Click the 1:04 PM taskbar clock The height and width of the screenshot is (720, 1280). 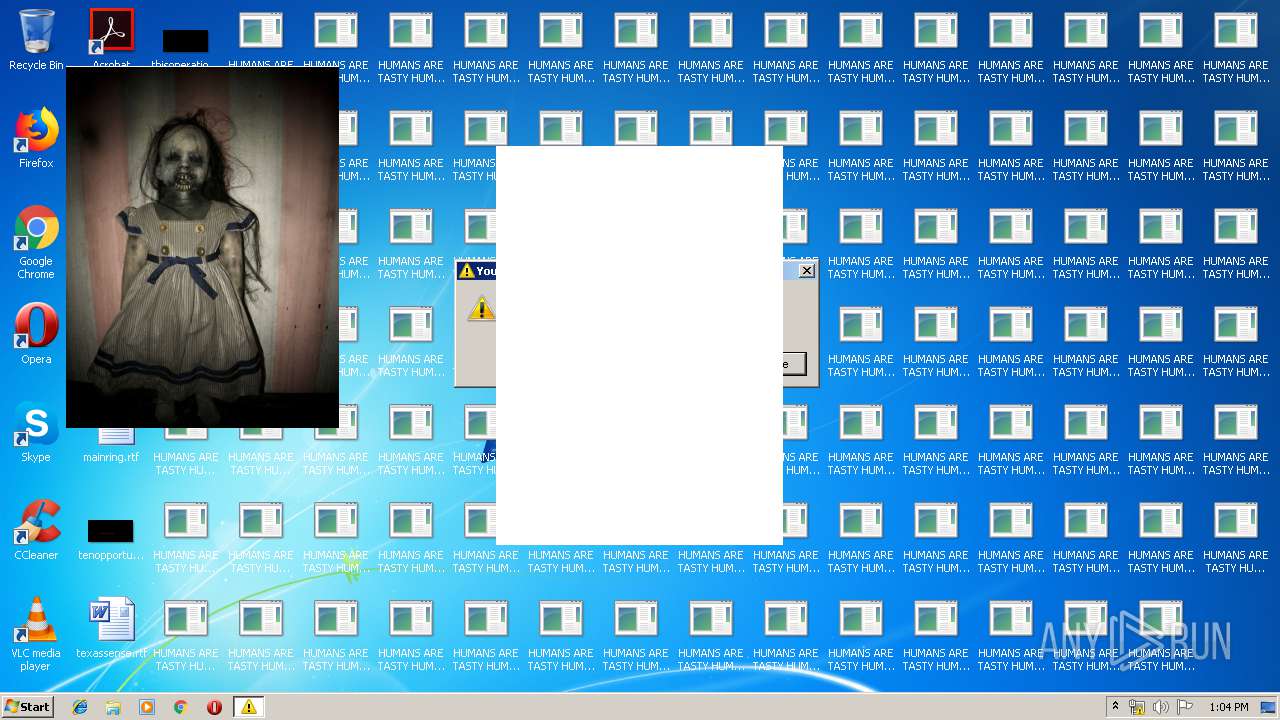coord(1228,707)
